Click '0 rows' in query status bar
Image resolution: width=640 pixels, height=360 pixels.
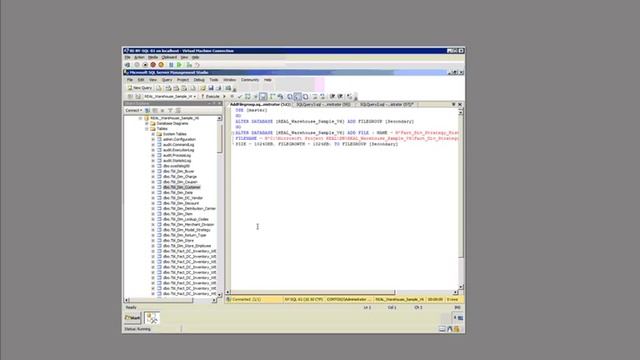click(452, 299)
